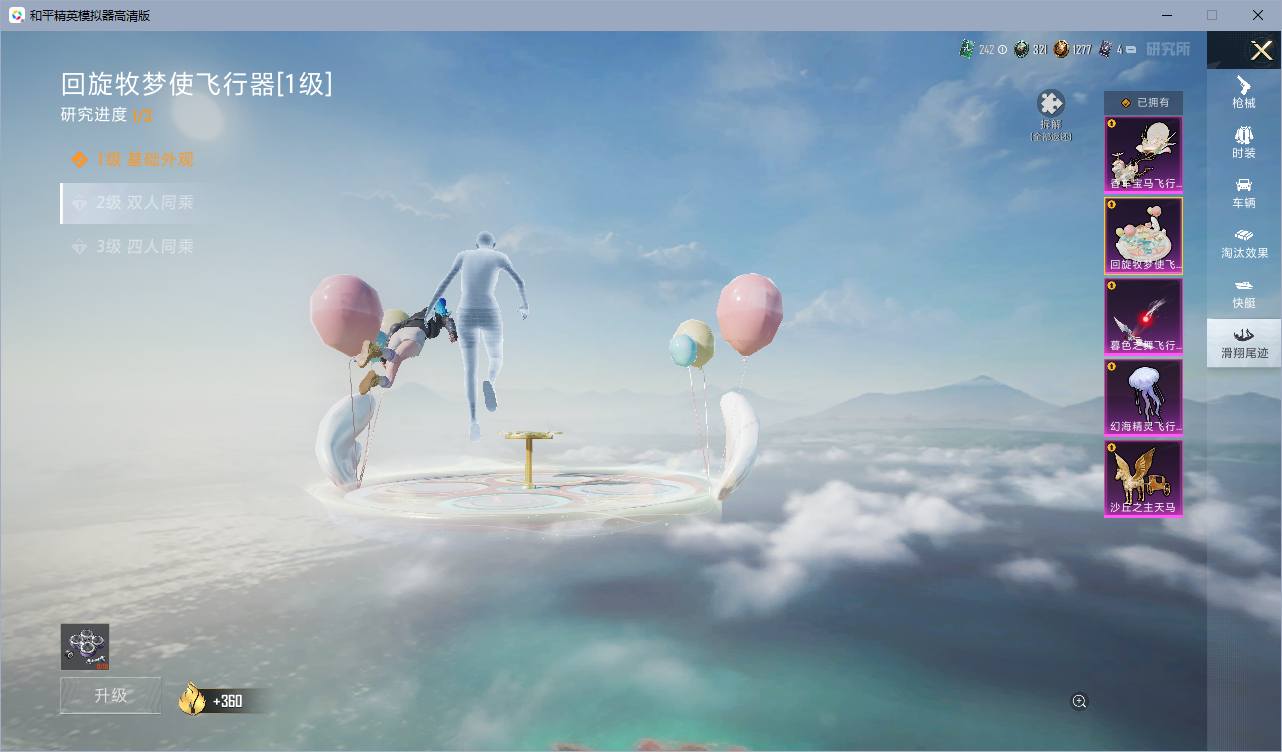Close the research lab with the X
This screenshot has width=1282, height=752.
point(1261,50)
